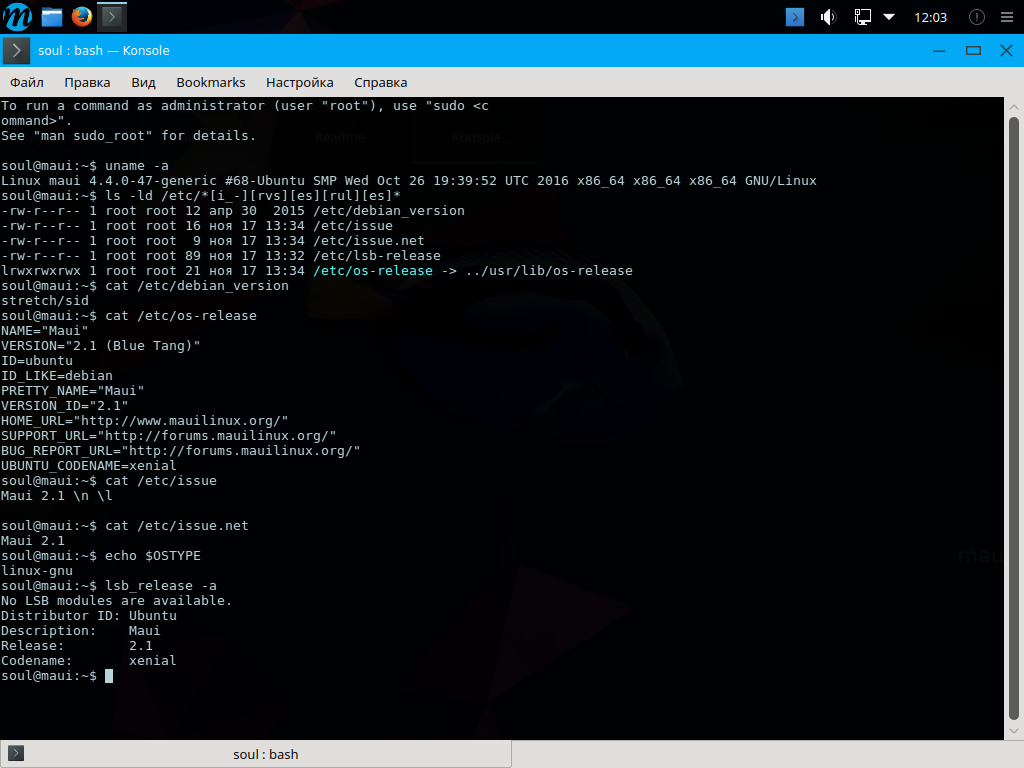Screen dimensions: 1024x768
Task: Click the 'stretch/sid' output line
Action: coord(44,301)
